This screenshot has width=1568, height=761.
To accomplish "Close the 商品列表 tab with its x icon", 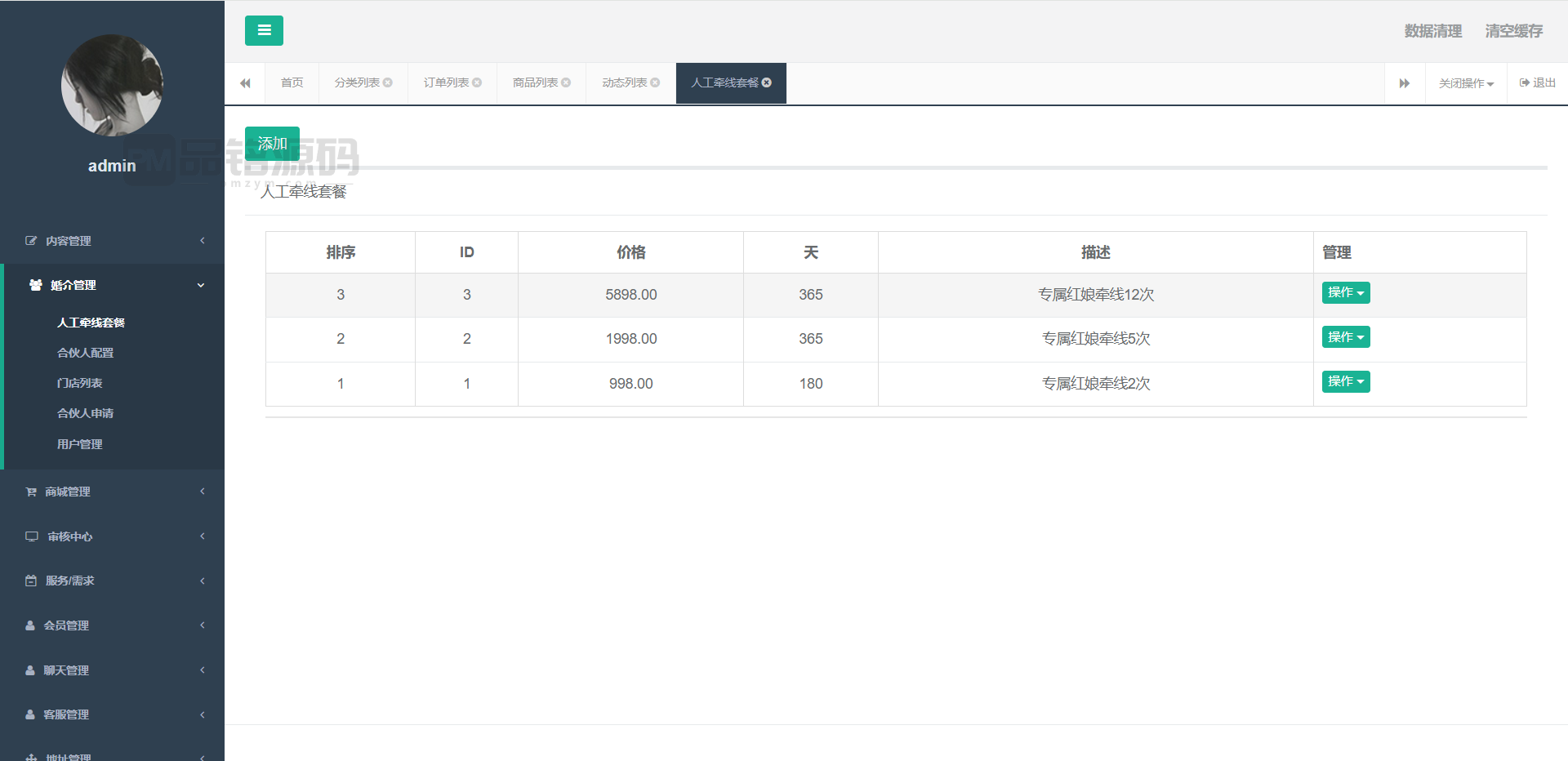I will 566,82.
